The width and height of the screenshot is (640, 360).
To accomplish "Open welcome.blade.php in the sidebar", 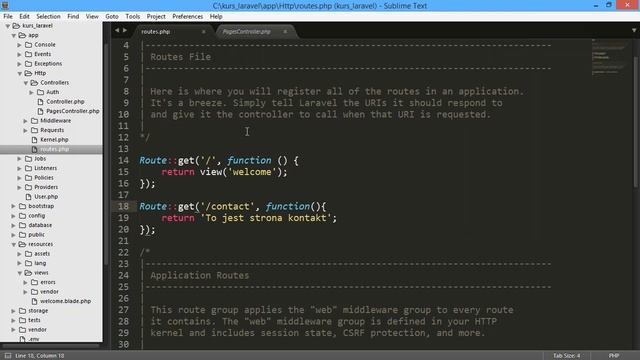I will [65, 301].
